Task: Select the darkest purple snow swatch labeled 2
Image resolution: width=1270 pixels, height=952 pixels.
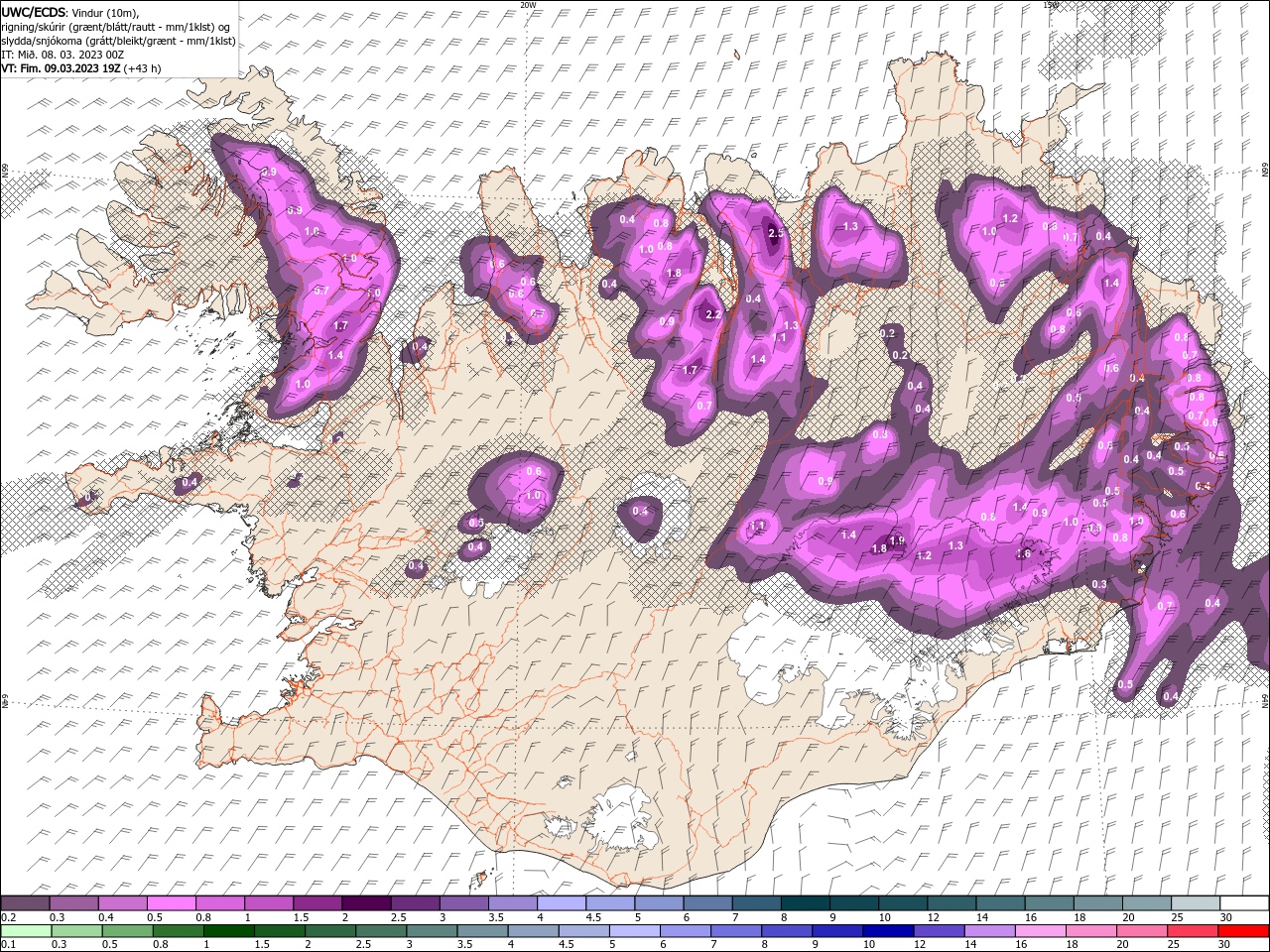Action: coord(365,903)
